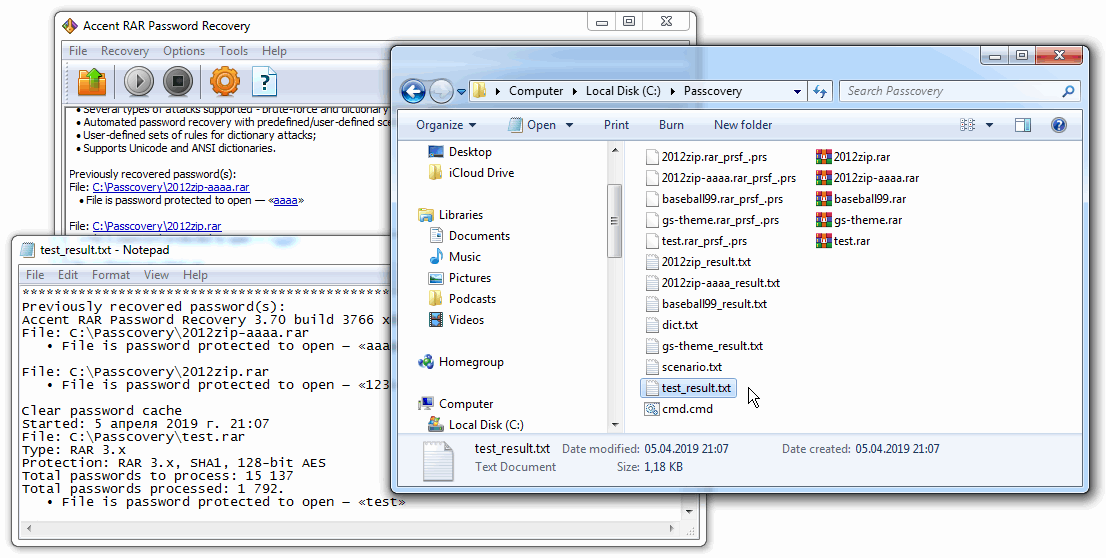Image resolution: width=1106 pixels, height=558 pixels.
Task: Click the aaaa password link
Action: [x=286, y=200]
